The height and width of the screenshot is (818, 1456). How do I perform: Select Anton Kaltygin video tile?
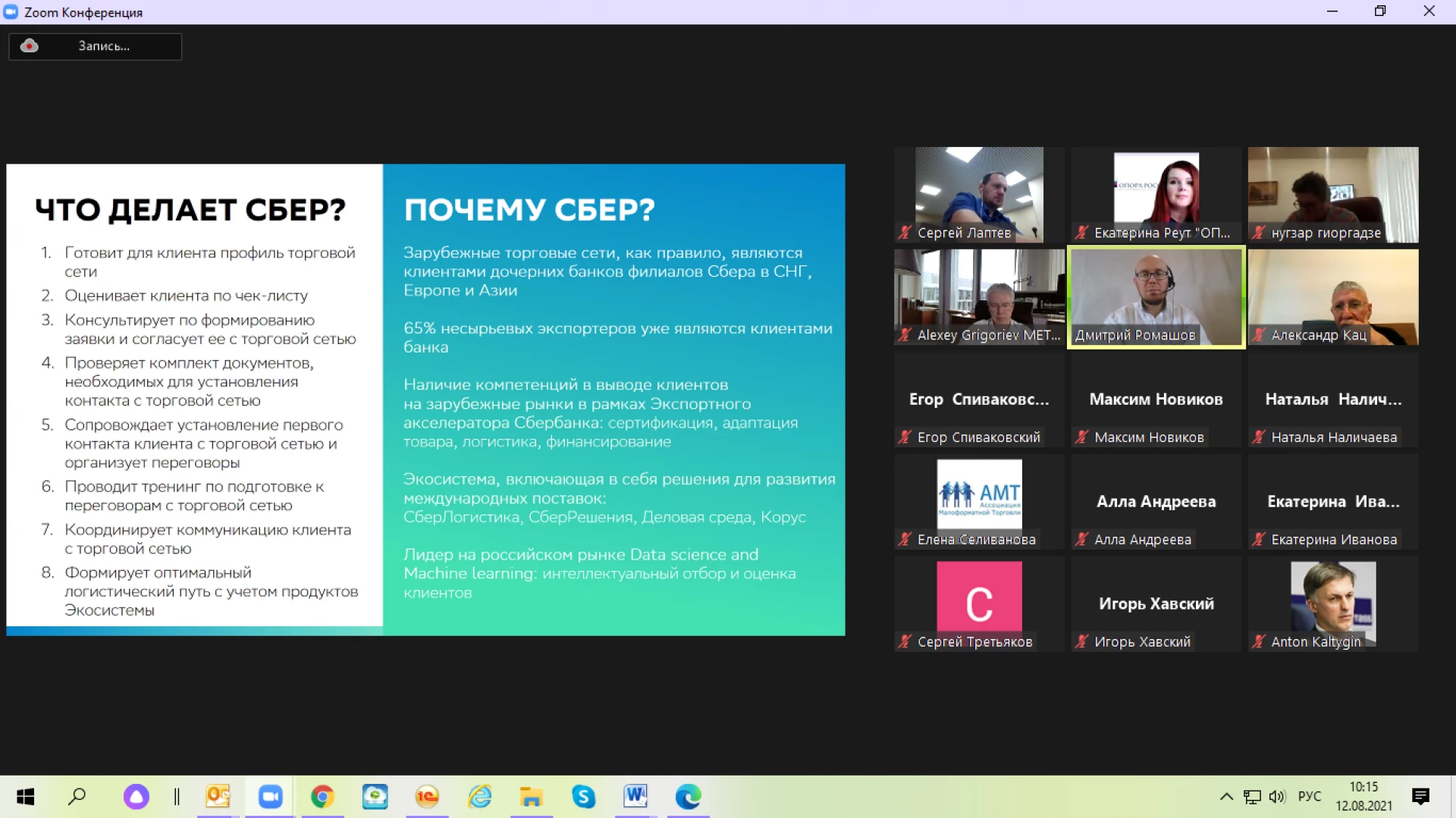coord(1333,604)
